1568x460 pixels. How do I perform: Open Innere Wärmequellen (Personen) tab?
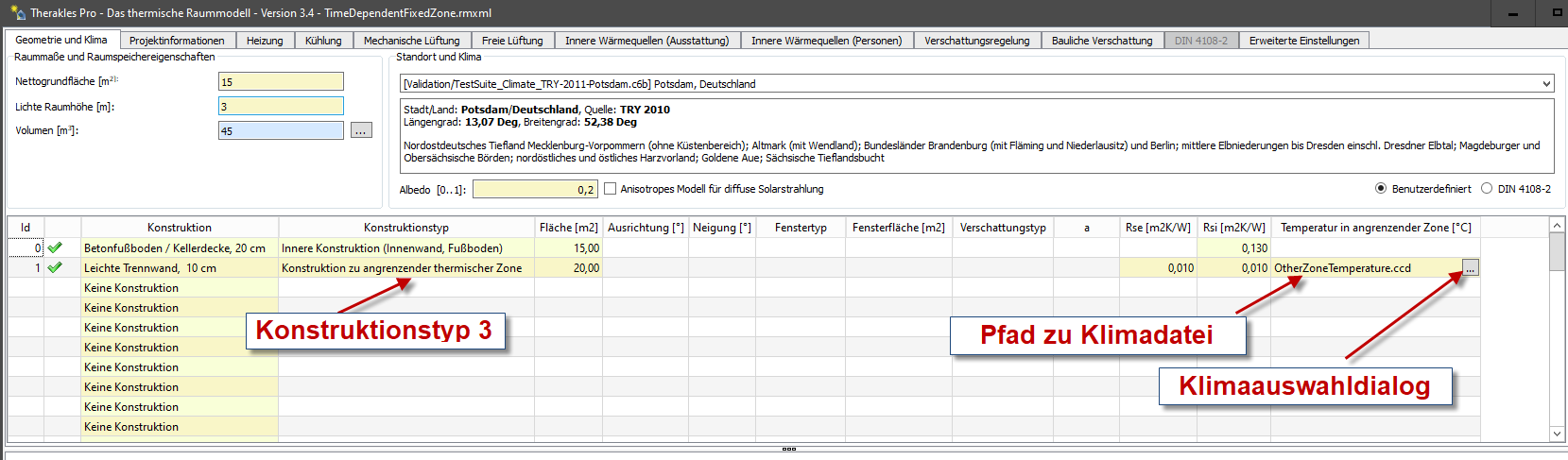[827, 41]
